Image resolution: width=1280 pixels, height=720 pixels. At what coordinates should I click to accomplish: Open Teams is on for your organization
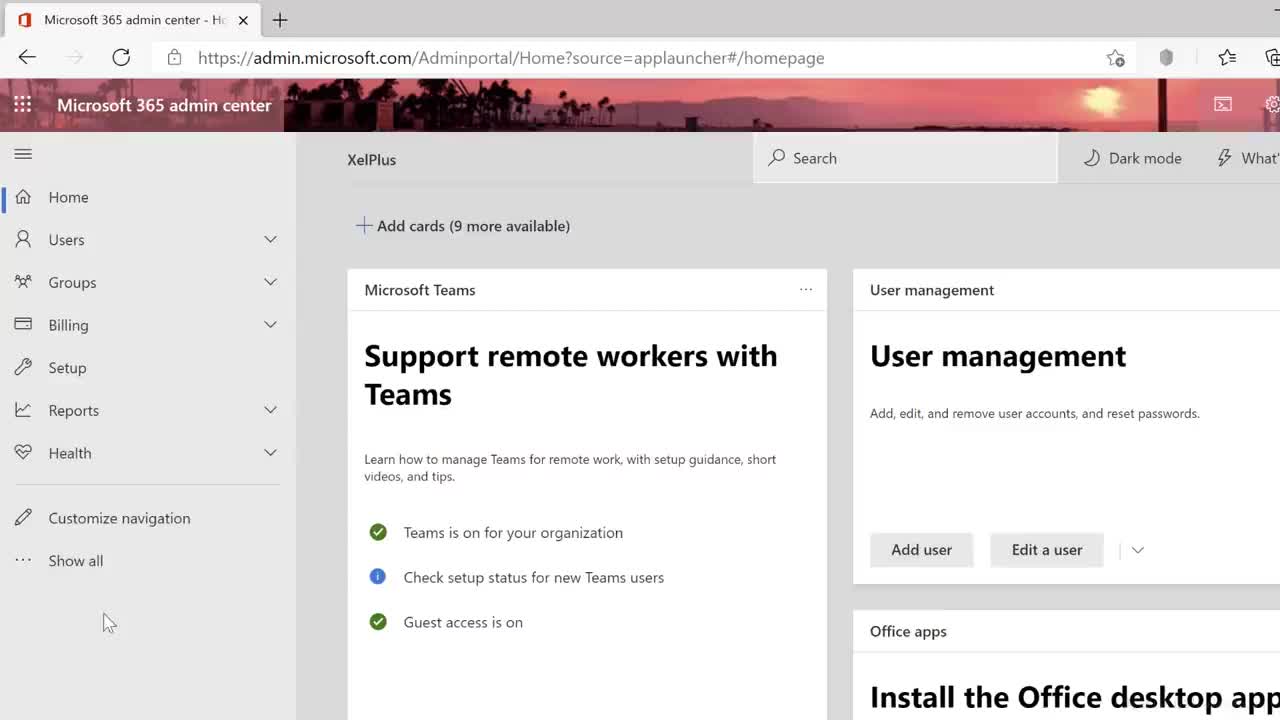pos(513,533)
